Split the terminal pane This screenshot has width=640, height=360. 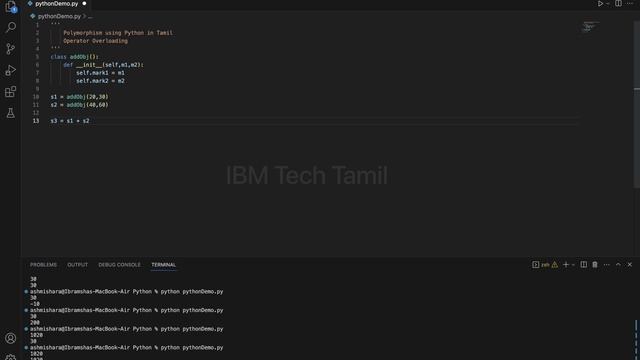pyautogui.click(x=584, y=265)
